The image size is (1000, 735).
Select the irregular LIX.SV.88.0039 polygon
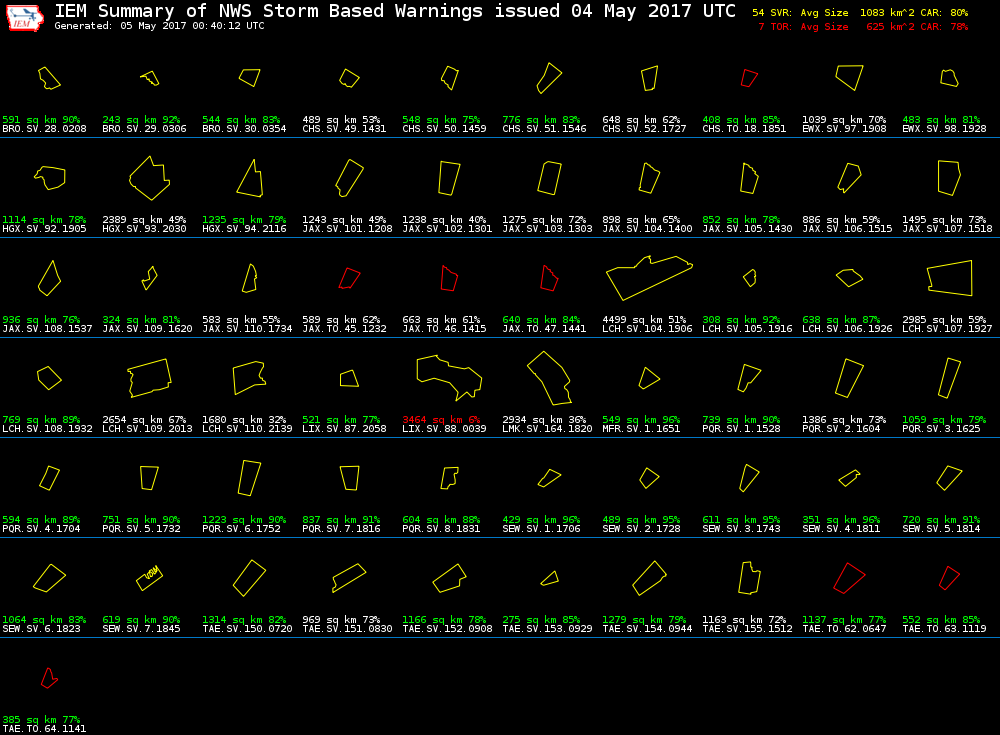click(449, 378)
